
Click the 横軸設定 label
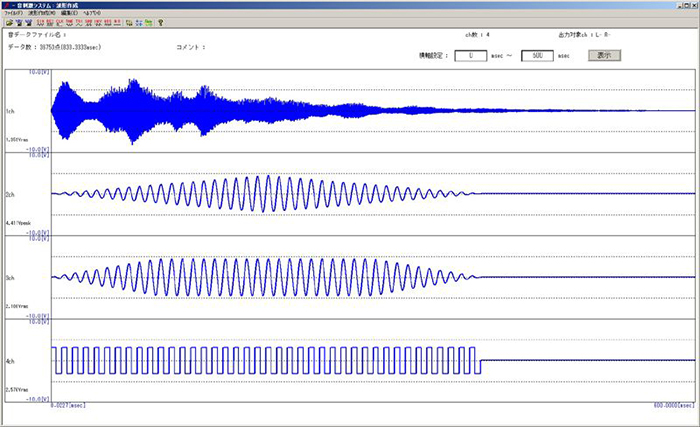[433, 55]
